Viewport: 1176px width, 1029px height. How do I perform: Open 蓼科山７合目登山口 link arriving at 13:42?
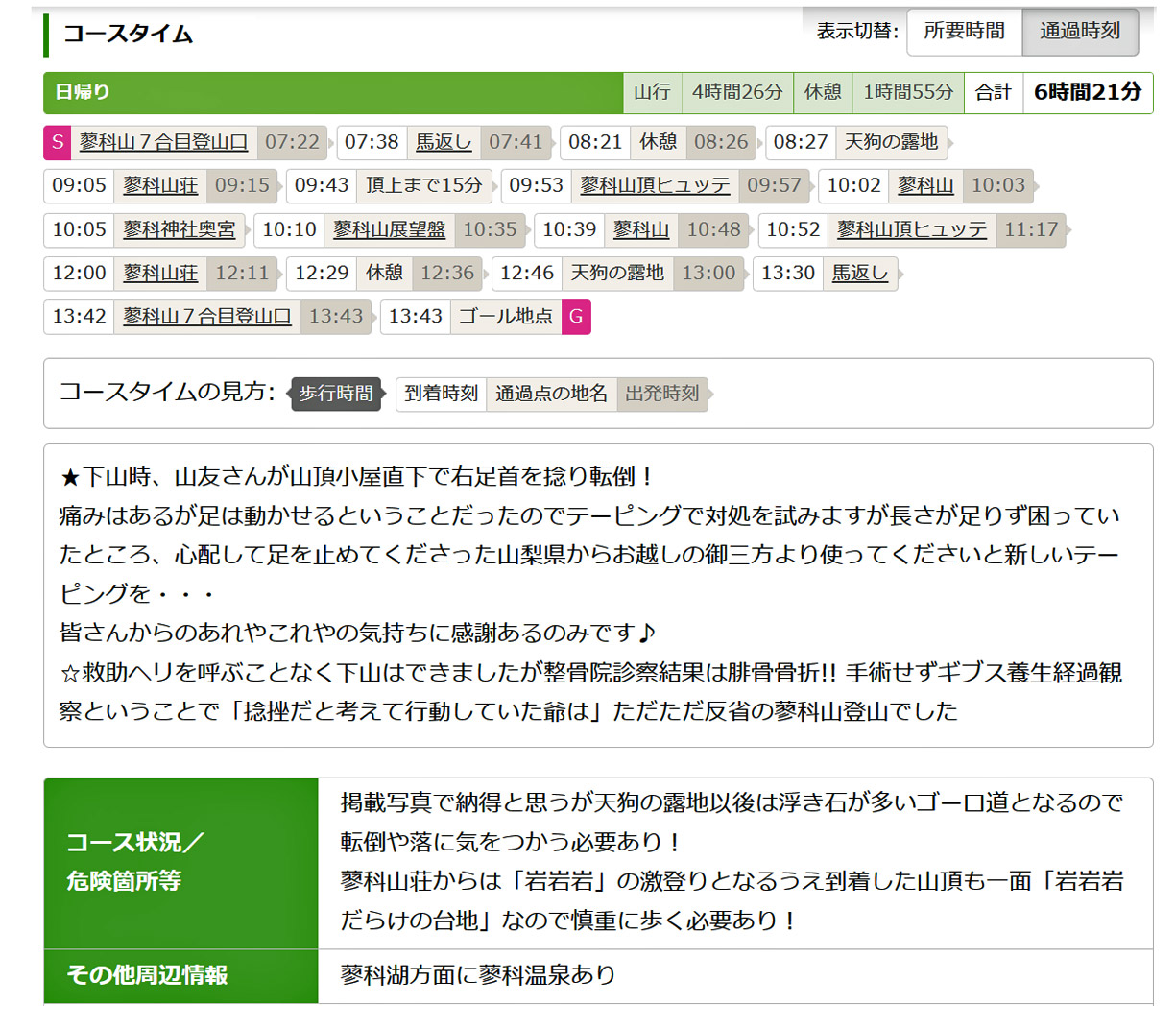(x=206, y=317)
